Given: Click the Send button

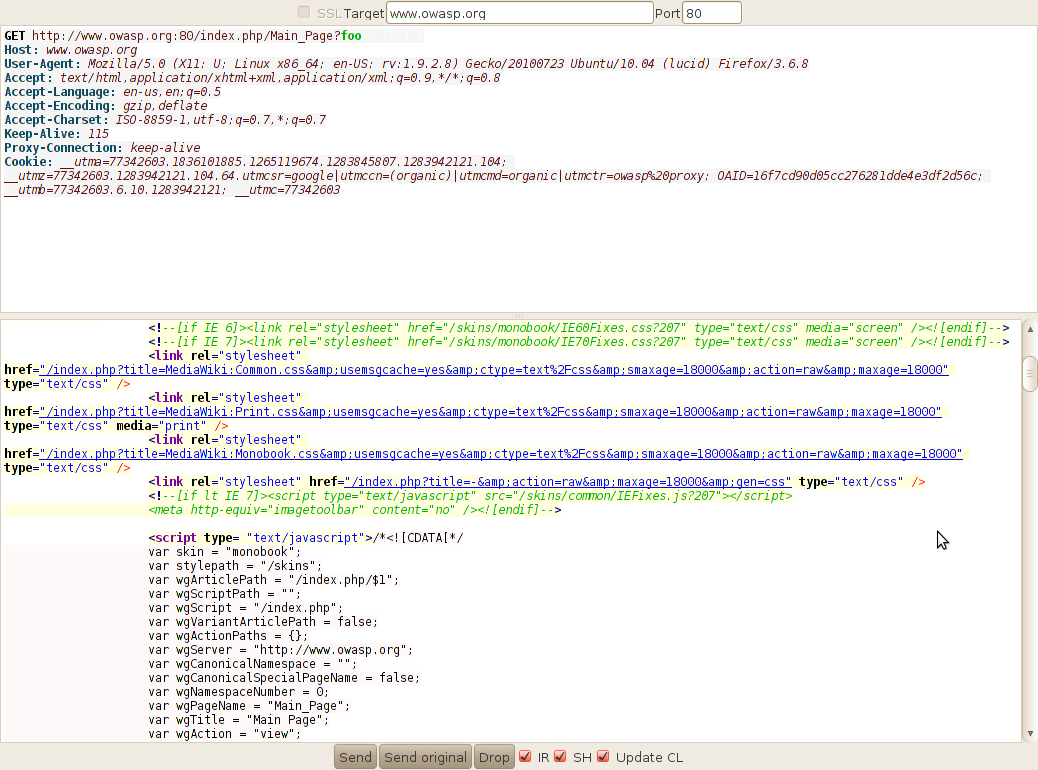Looking at the screenshot, I should point(355,757).
